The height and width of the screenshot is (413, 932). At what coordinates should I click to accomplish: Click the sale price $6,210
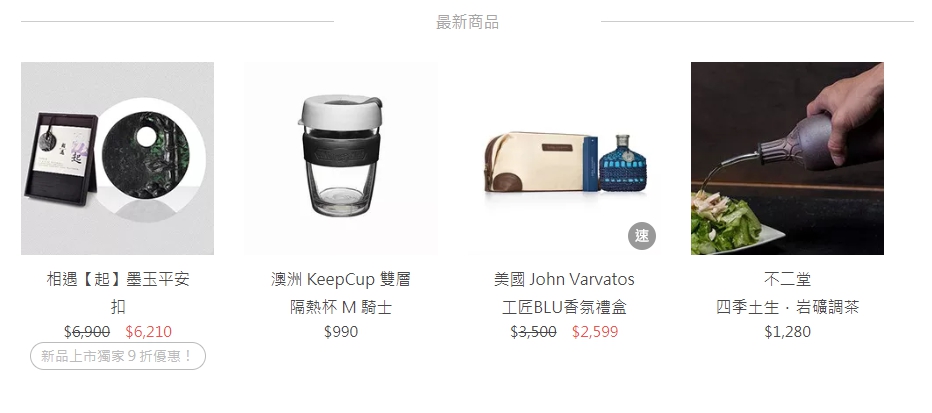click(149, 332)
